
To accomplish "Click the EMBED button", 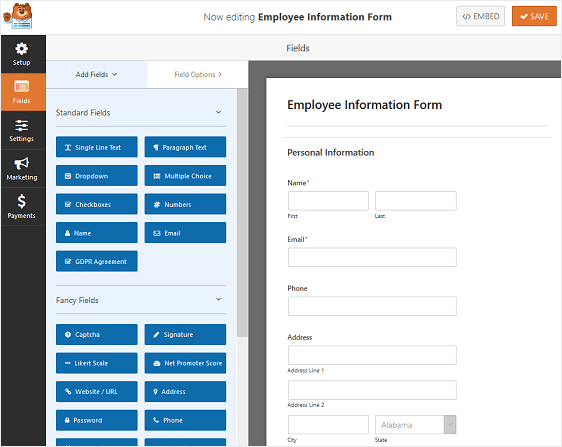I will 480,16.
